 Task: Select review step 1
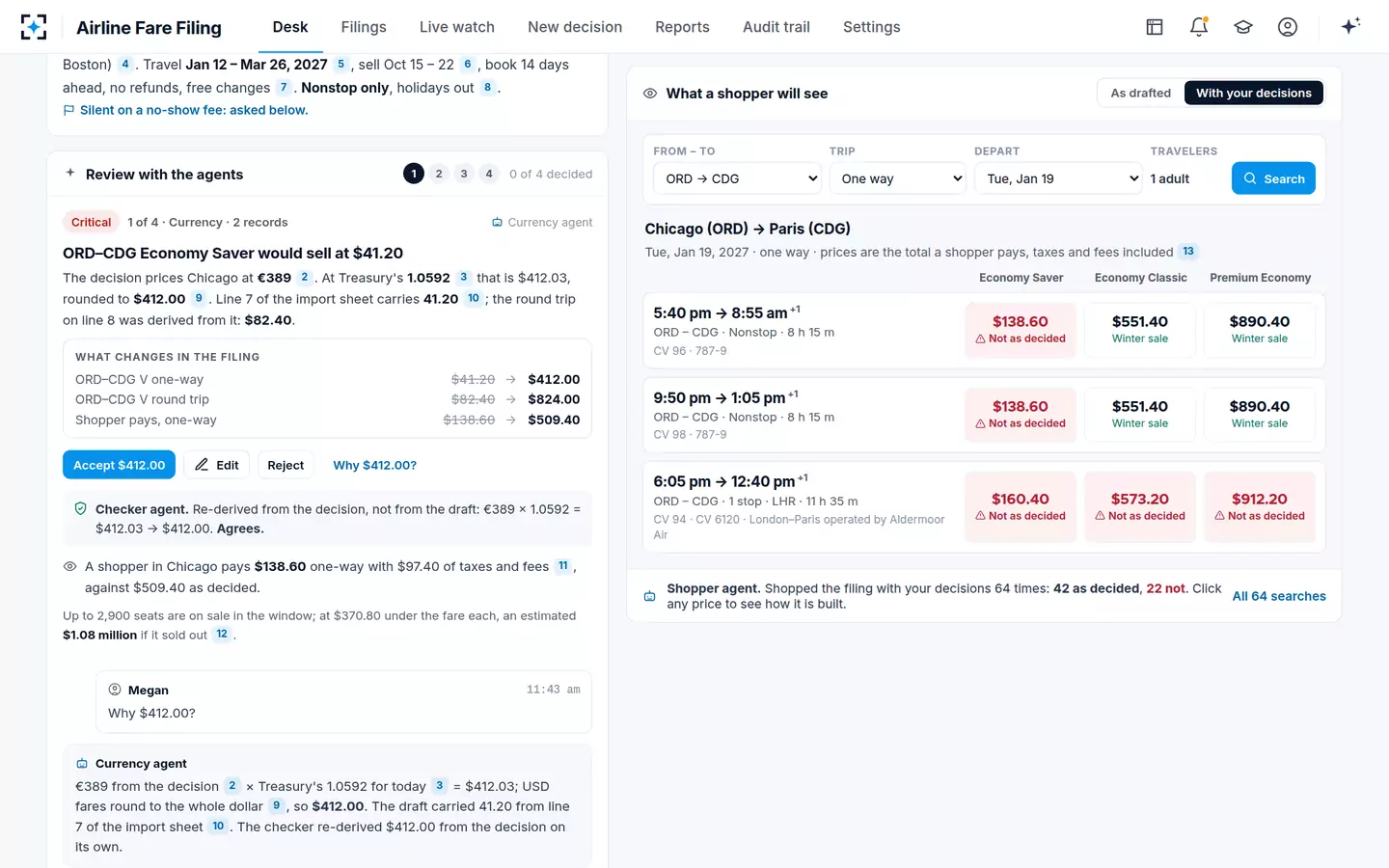point(414,174)
